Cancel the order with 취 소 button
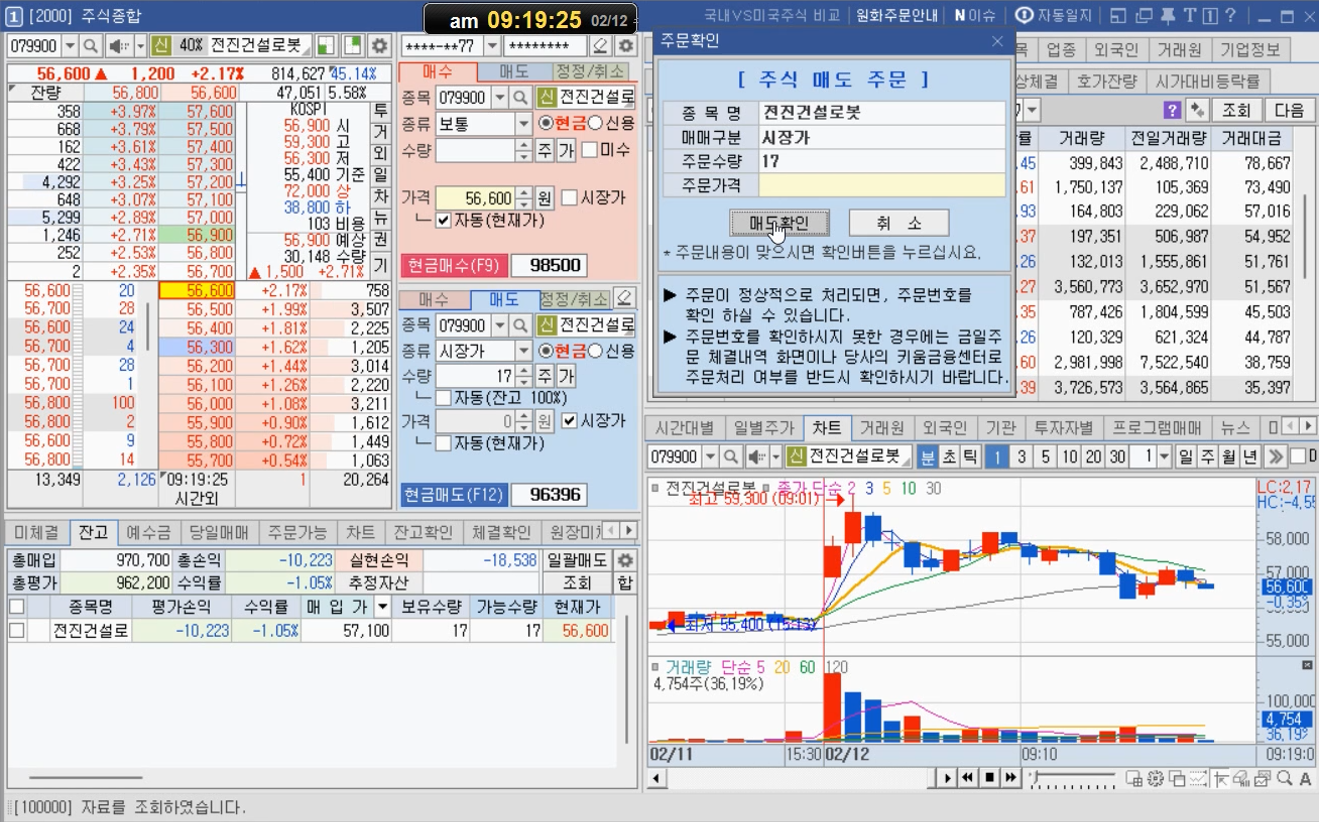Viewport: 1319px width, 822px height. [898, 223]
